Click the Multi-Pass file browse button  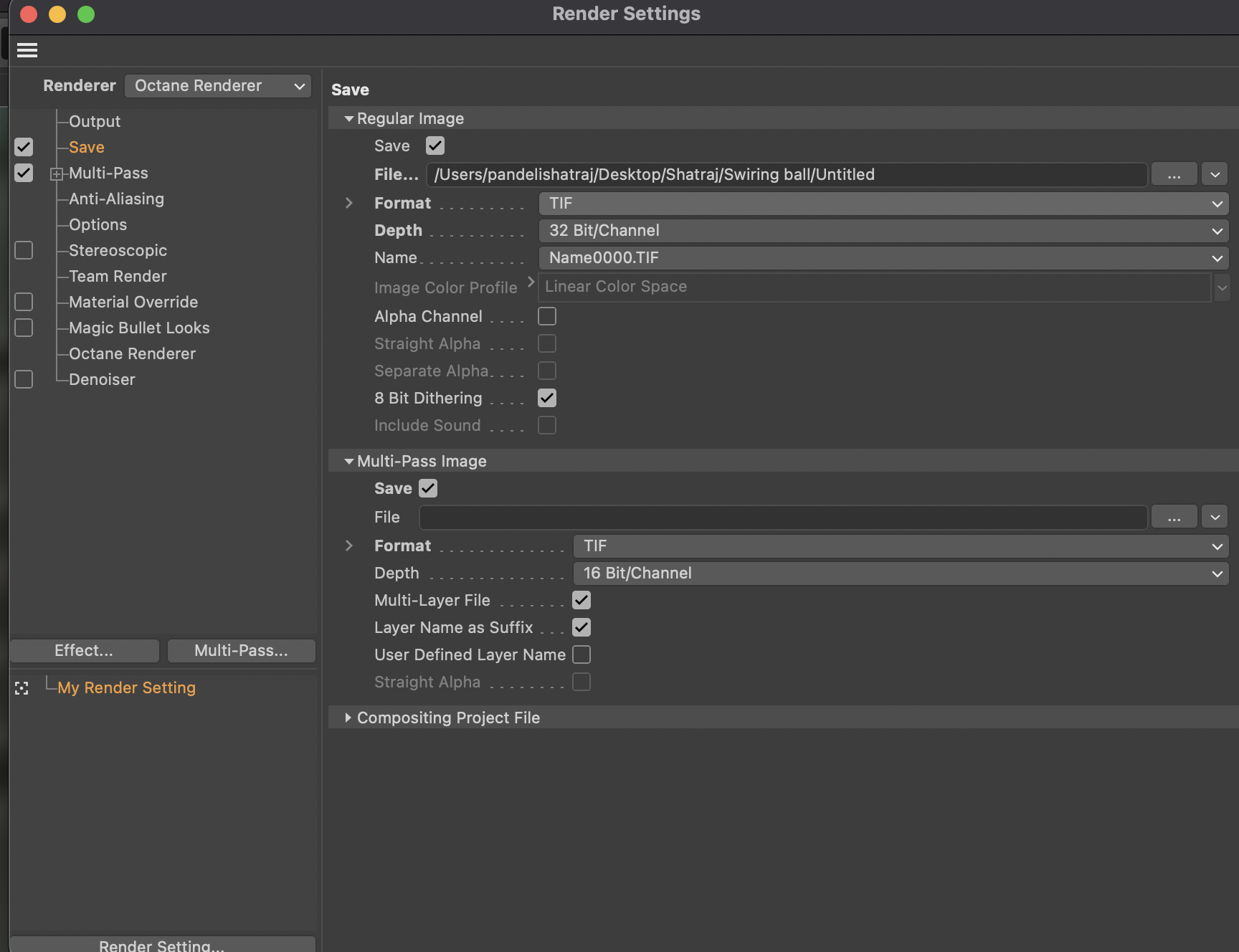coord(1173,517)
